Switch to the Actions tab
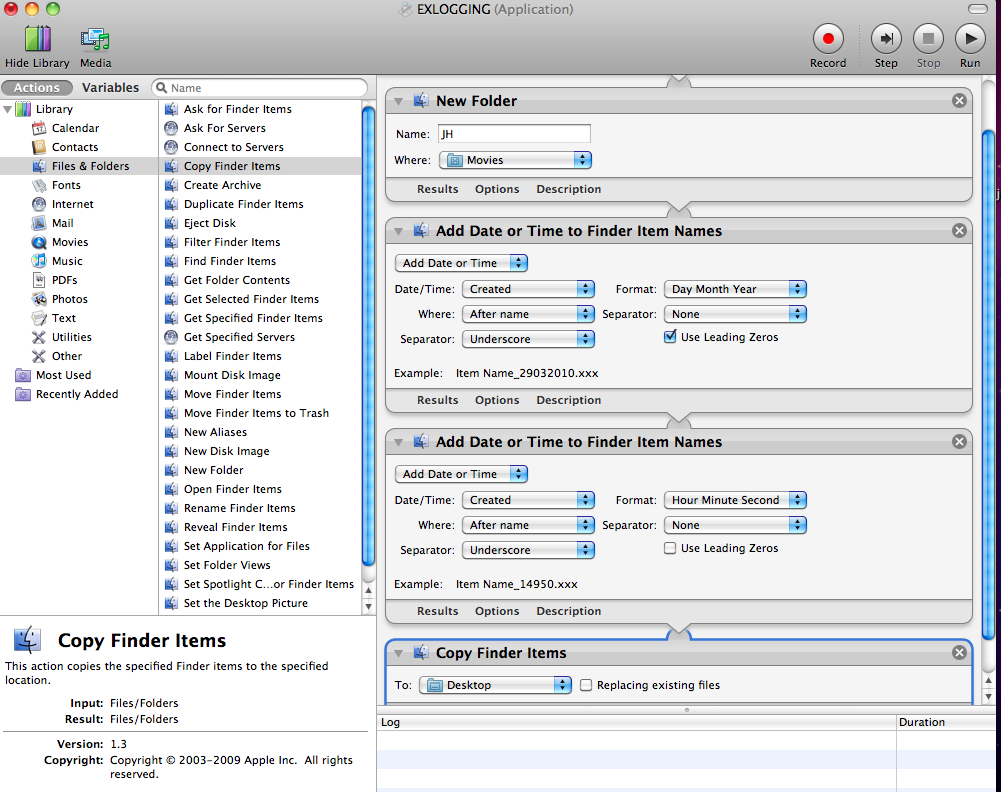This screenshot has height=792, width=1001. [36, 88]
